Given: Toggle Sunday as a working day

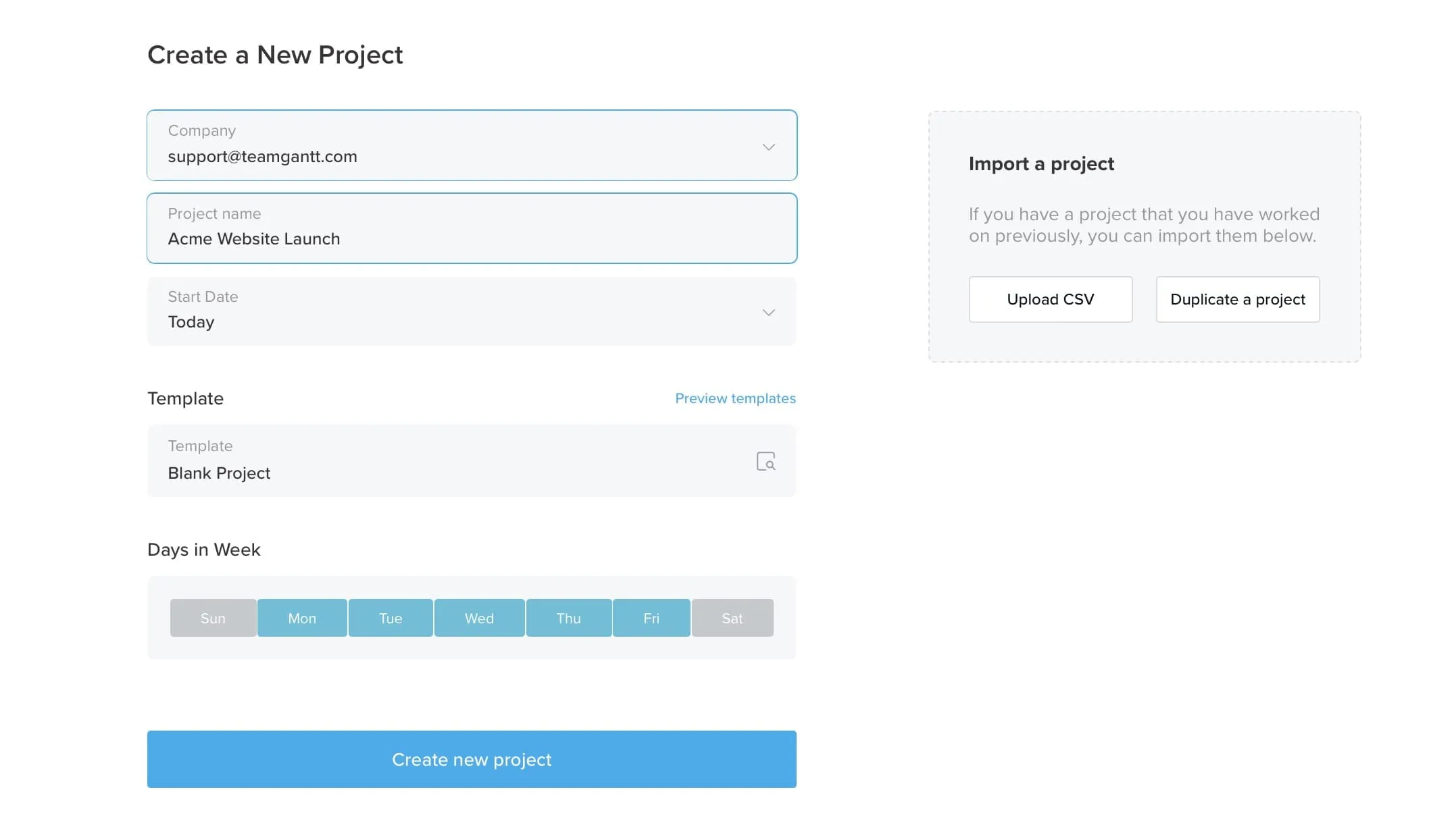Looking at the screenshot, I should [213, 618].
